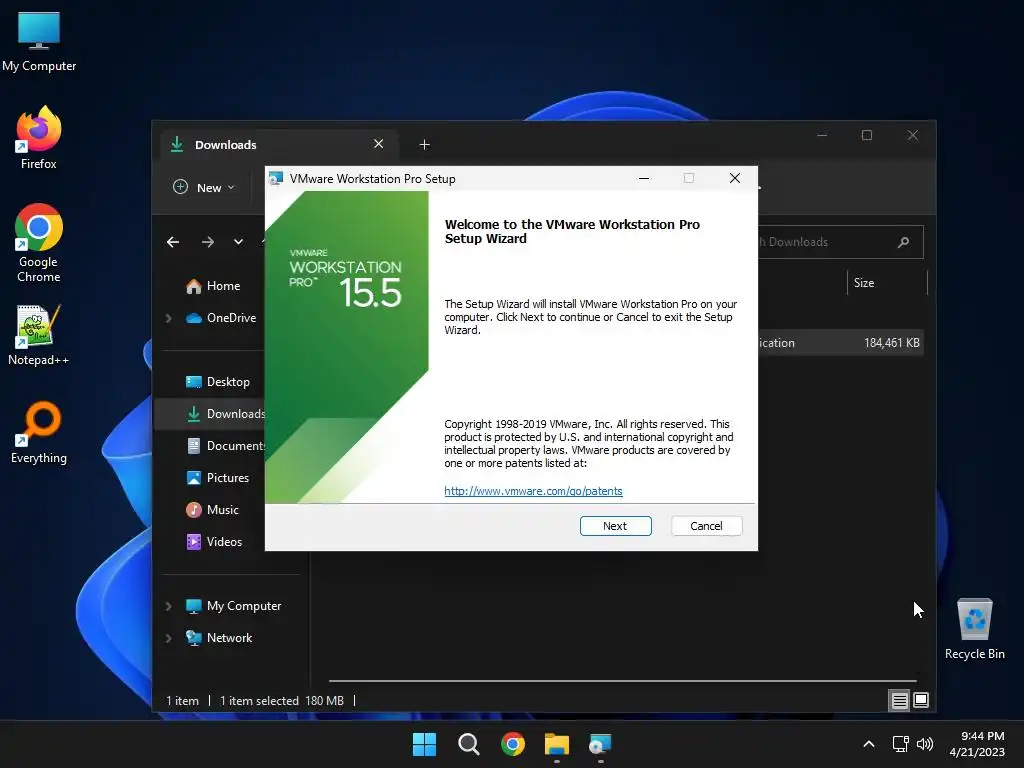Switch to large thumbnails view in Explorer

coord(921,701)
